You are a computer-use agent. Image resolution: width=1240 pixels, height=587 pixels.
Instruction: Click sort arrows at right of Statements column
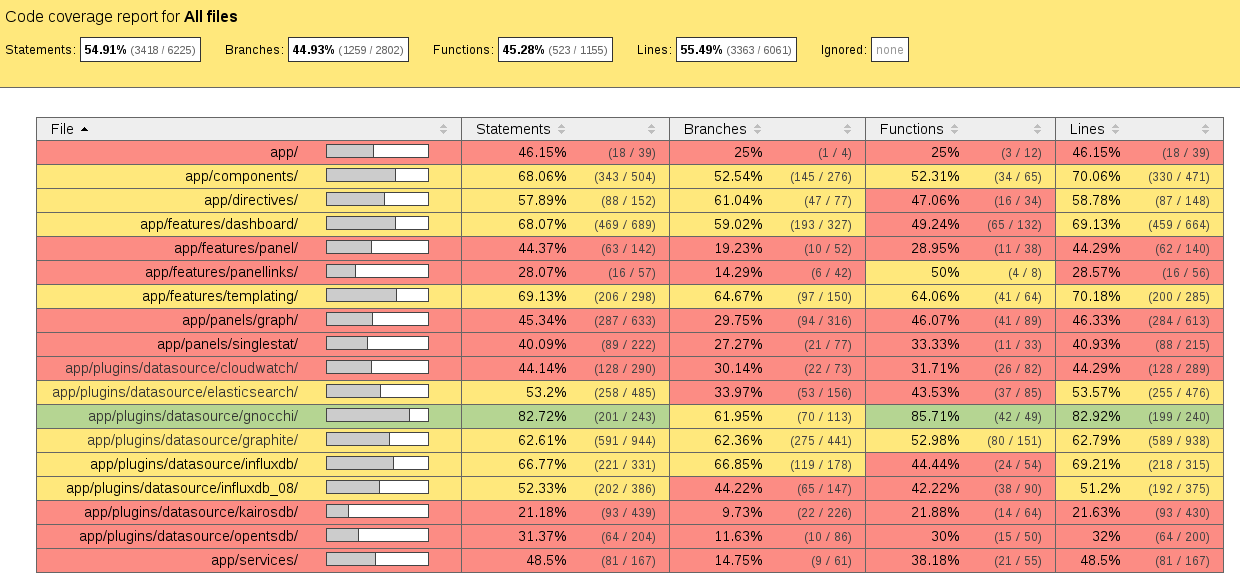[651, 129]
